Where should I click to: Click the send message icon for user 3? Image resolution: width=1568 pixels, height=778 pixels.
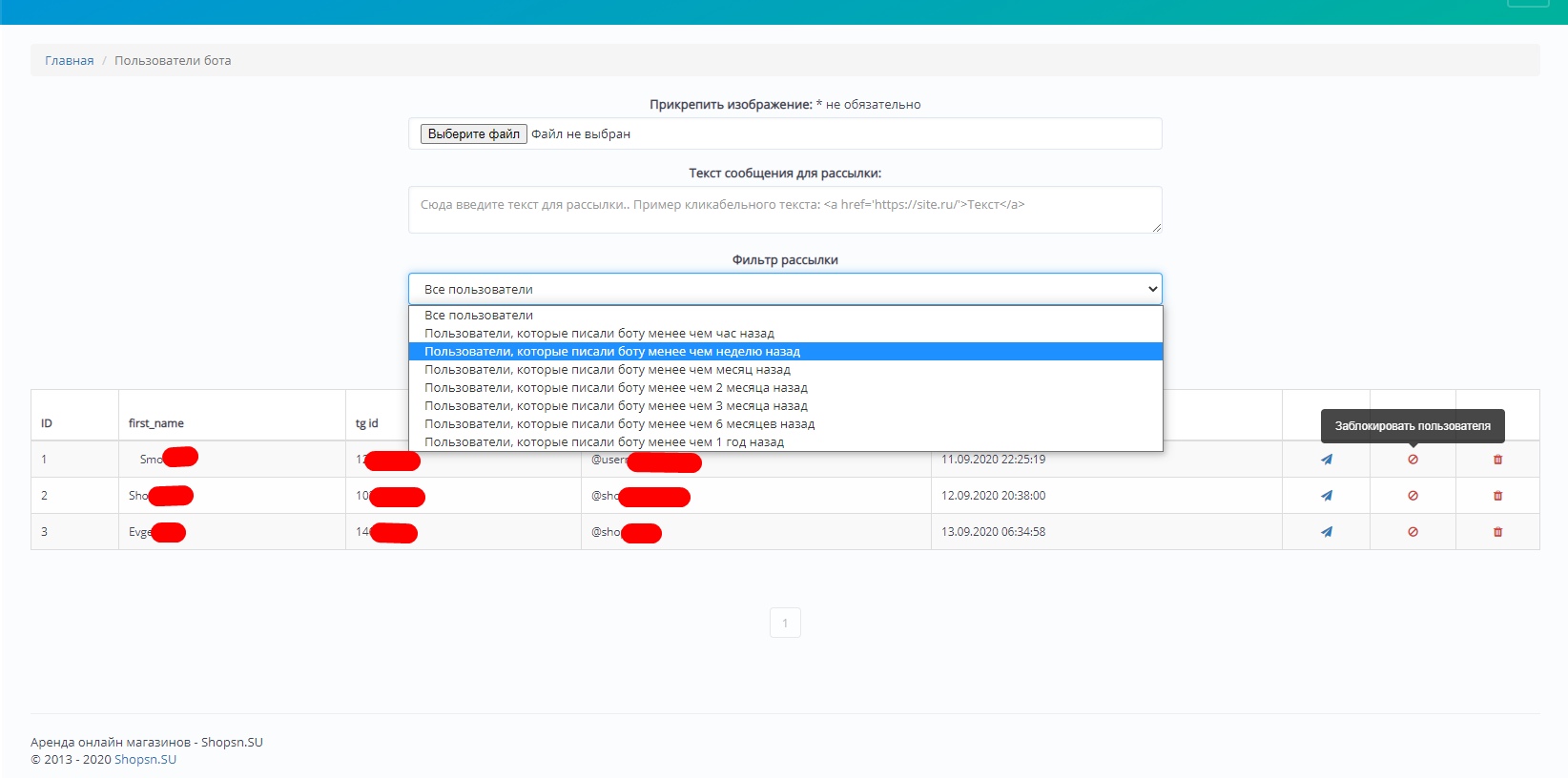1326,532
